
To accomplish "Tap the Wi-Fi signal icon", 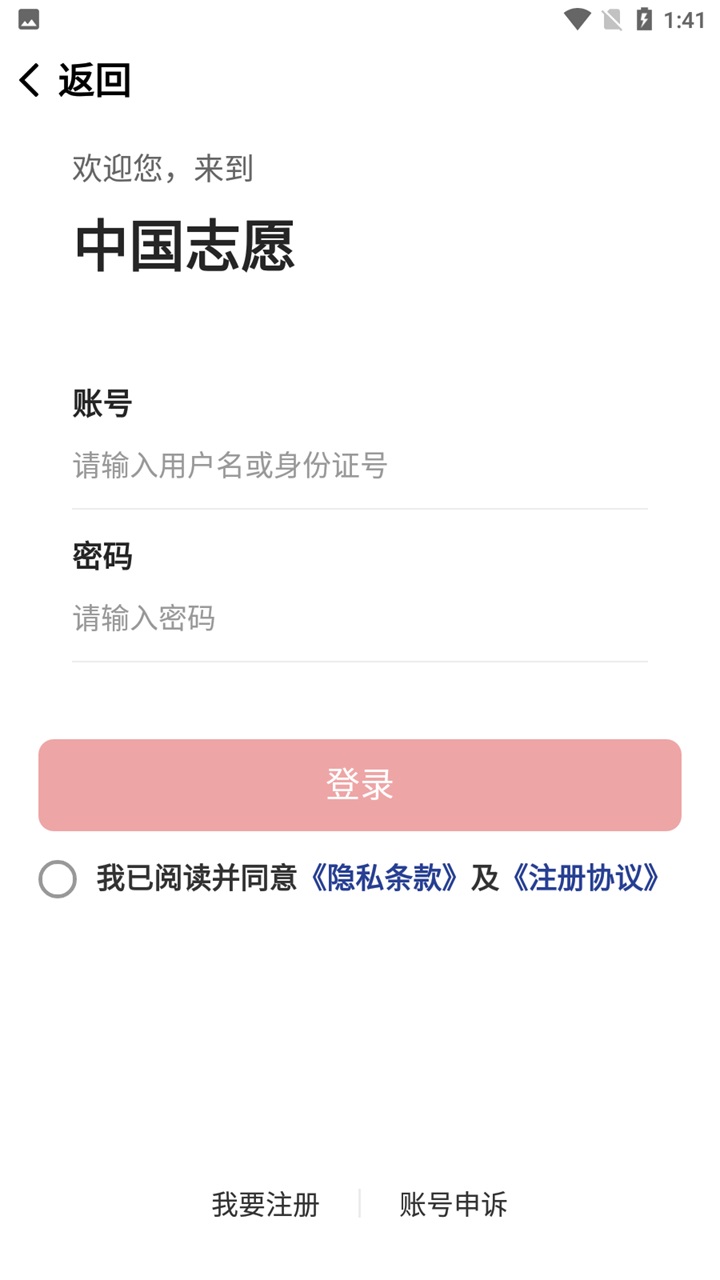I will coord(577,19).
